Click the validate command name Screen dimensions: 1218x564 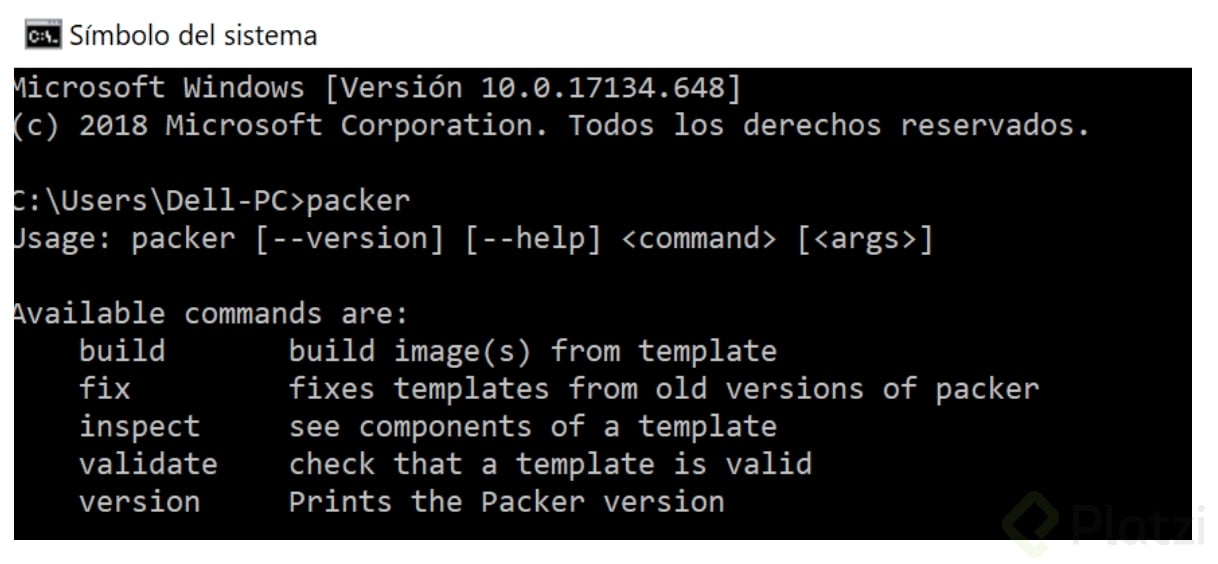point(148,464)
